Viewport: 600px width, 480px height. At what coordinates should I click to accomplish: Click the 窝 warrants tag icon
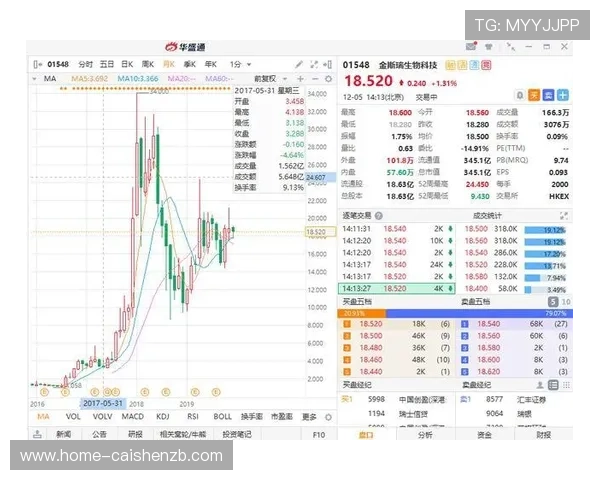(x=486, y=65)
